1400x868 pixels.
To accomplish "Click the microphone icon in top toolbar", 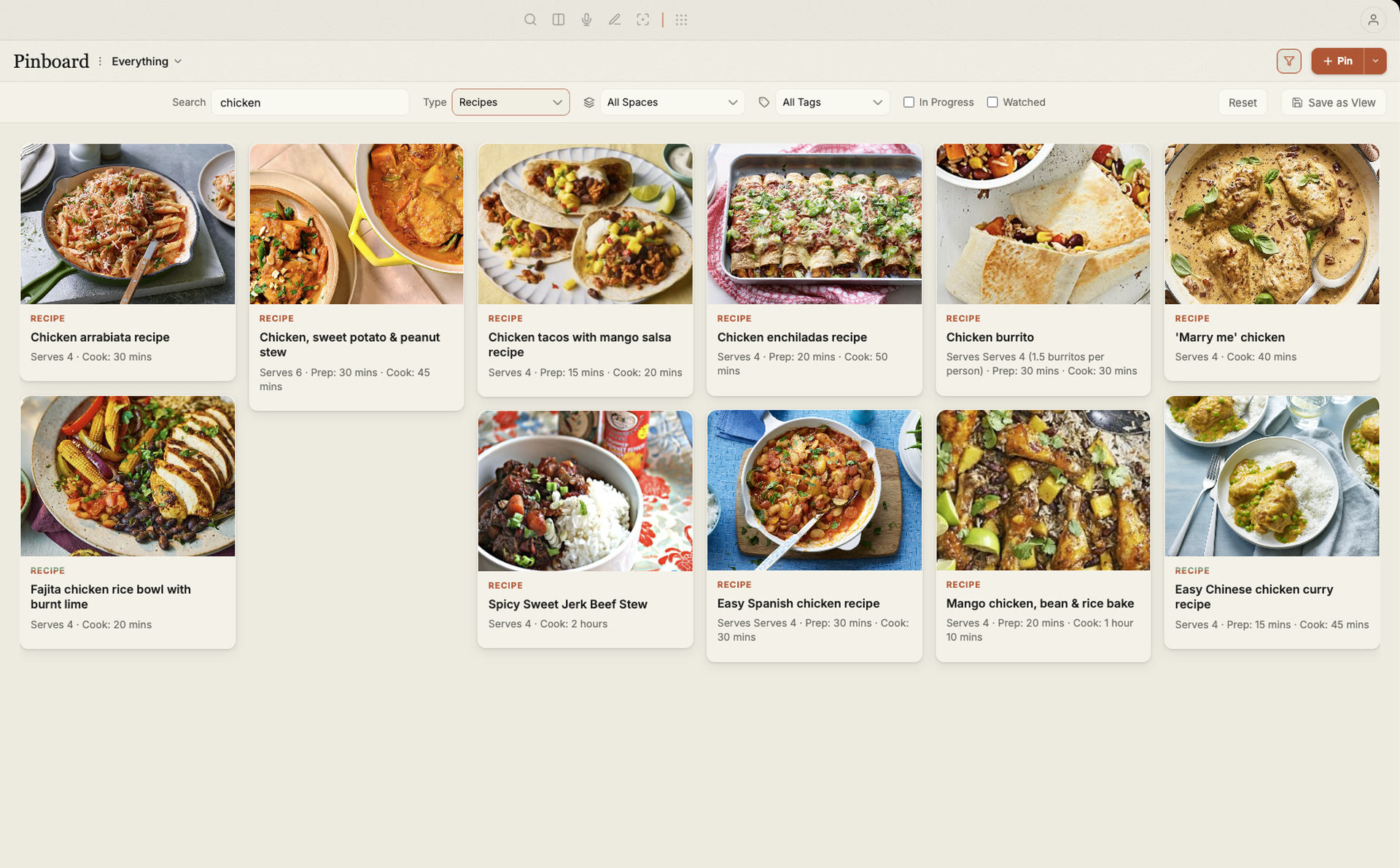I will (586, 20).
